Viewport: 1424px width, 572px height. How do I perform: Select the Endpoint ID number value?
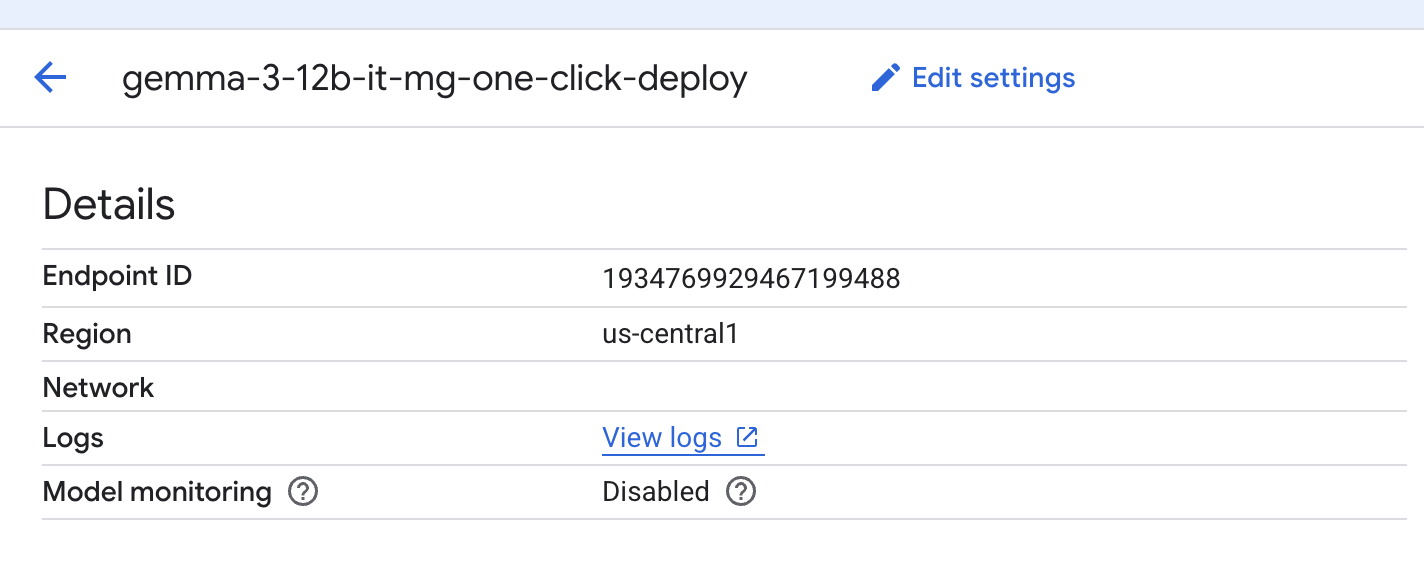(x=751, y=279)
